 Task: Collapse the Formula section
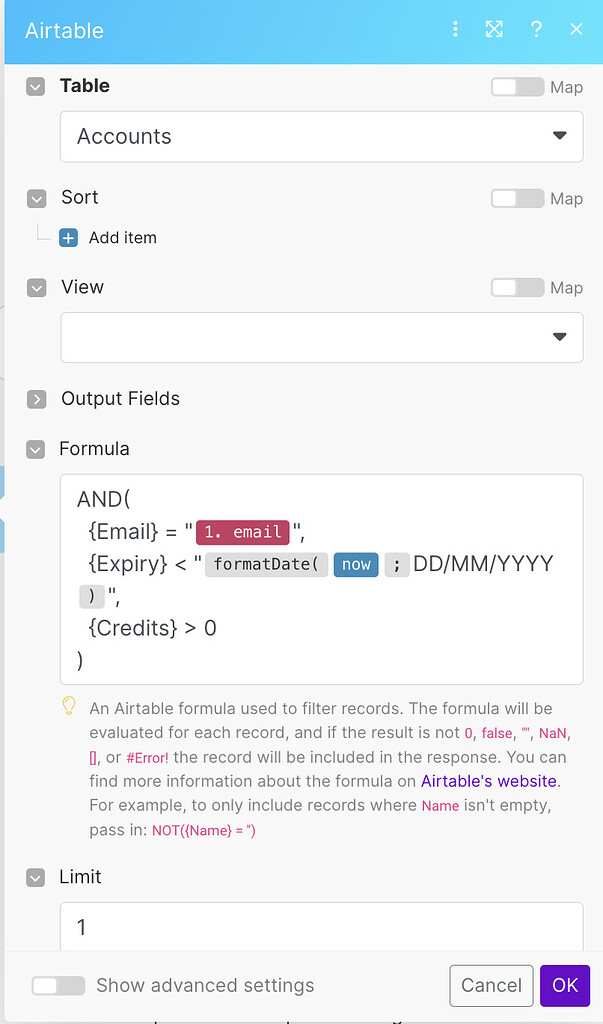click(36, 449)
